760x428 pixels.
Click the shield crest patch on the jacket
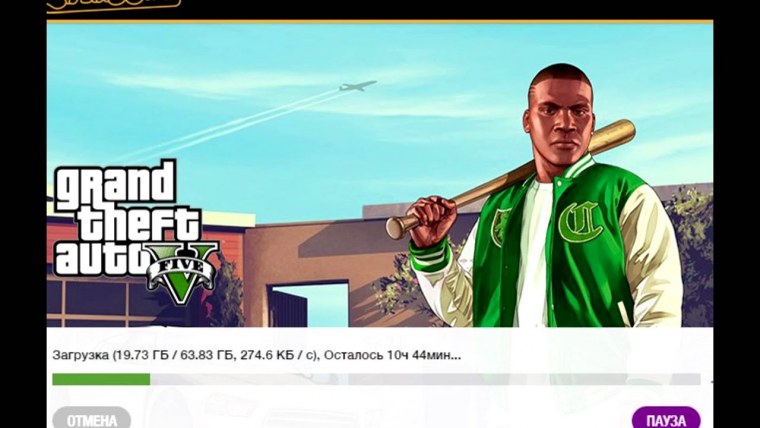(500, 226)
